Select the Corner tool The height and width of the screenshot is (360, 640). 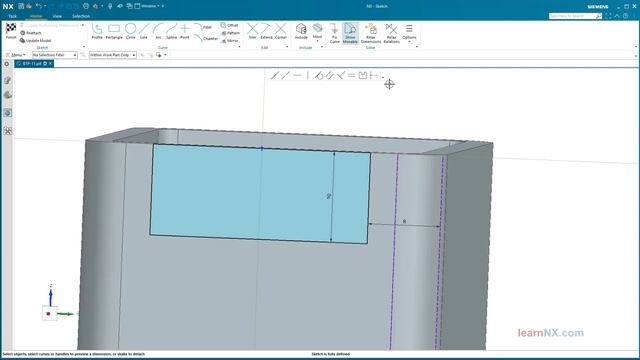280,31
